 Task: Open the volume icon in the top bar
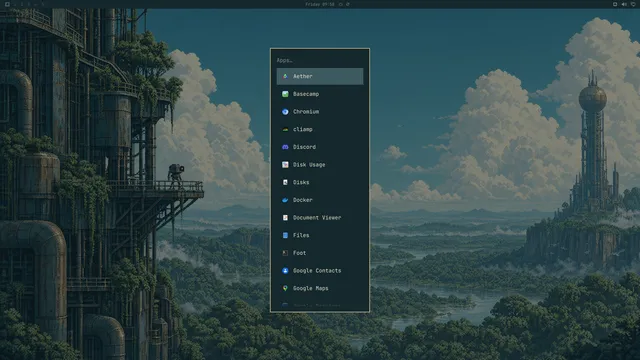tap(624, 4)
